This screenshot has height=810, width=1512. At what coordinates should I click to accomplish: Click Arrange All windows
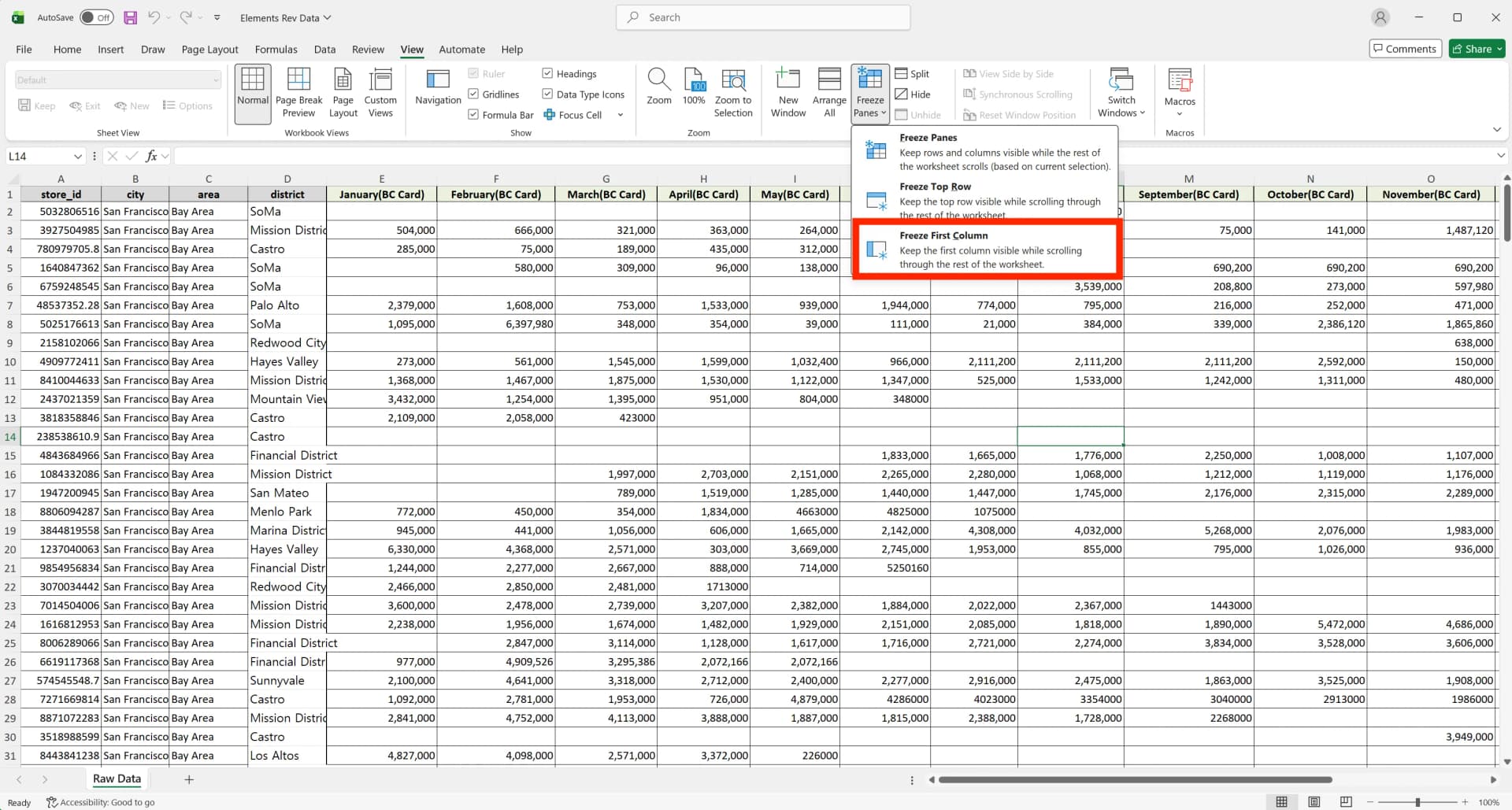[x=828, y=92]
